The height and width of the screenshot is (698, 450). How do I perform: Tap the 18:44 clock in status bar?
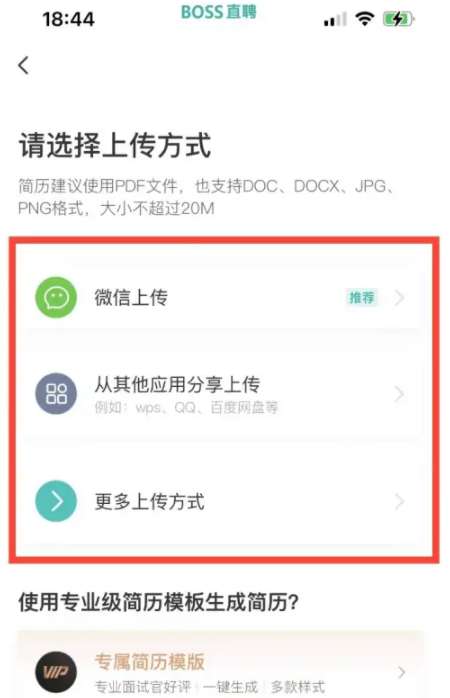tap(68, 19)
